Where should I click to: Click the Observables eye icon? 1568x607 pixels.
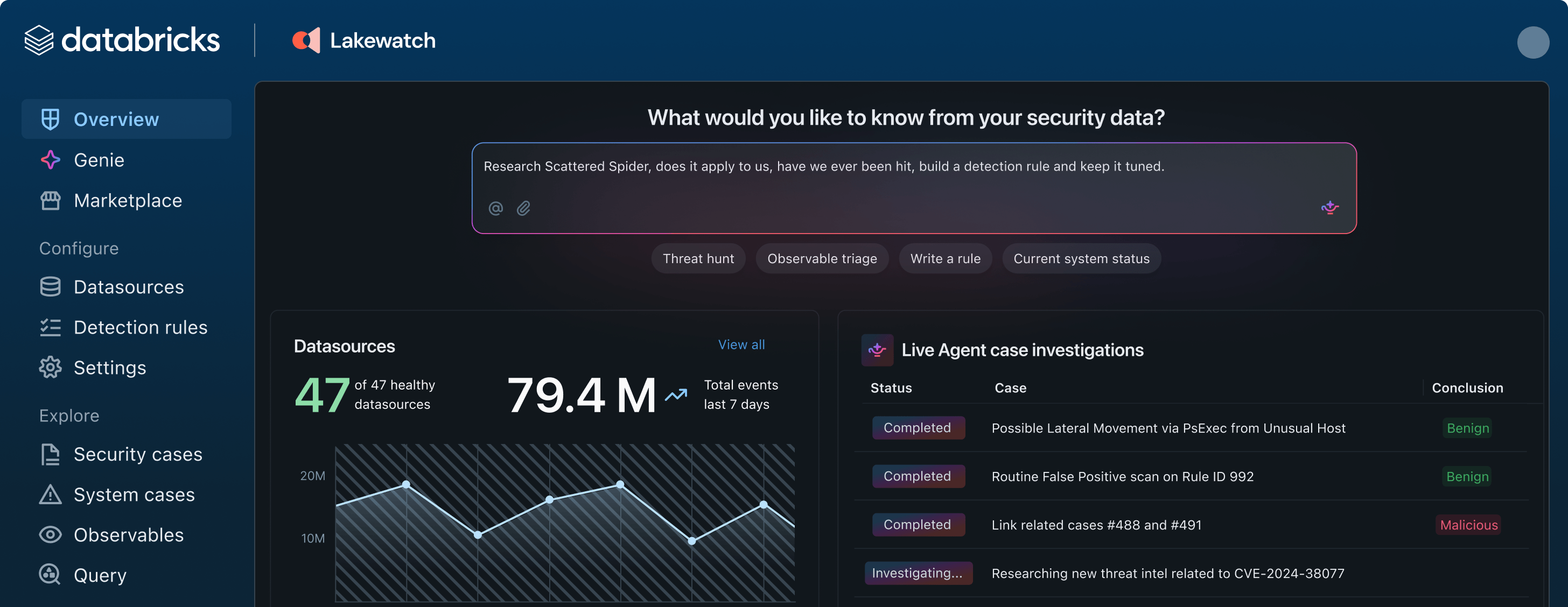tap(51, 534)
